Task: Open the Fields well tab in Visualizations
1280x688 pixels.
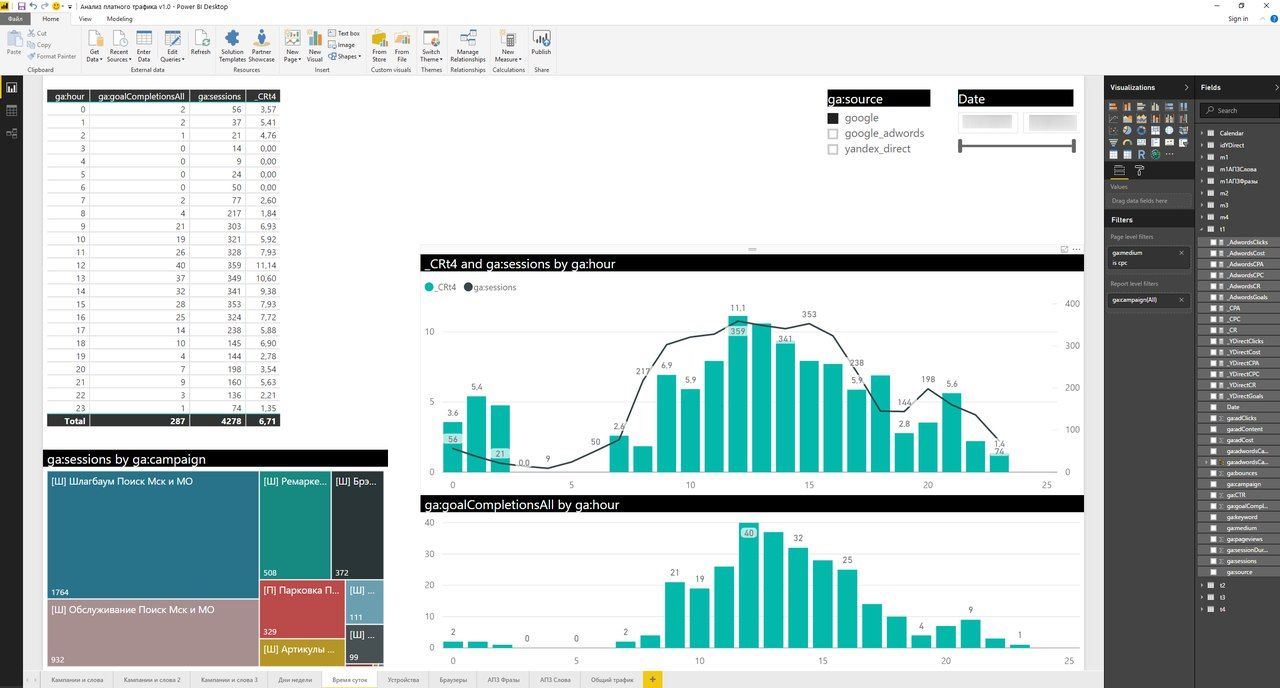Action: click(1120, 171)
